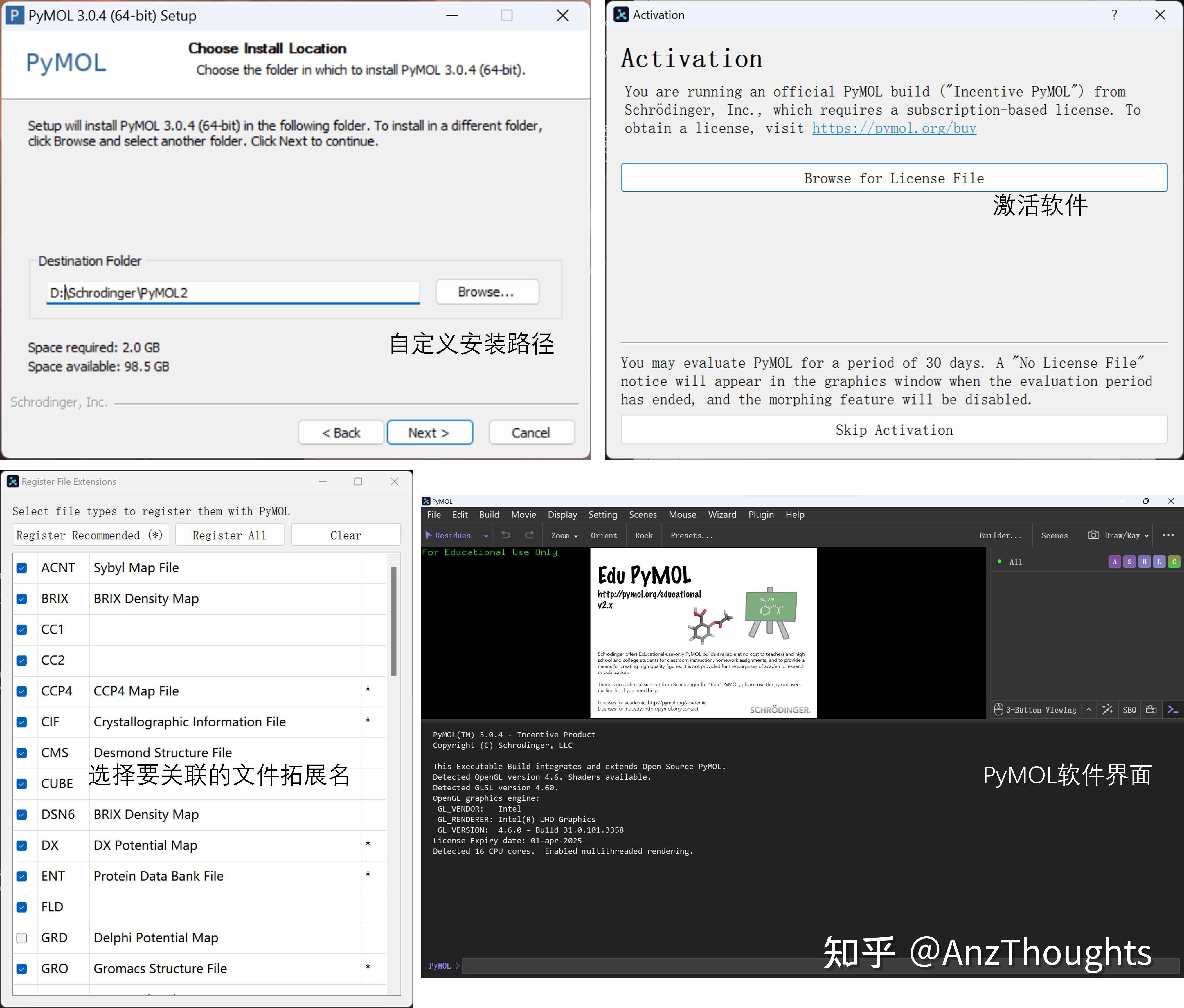This screenshot has width=1184, height=1008.
Task: Click the magic wand icon in status bar
Action: 1107,709
